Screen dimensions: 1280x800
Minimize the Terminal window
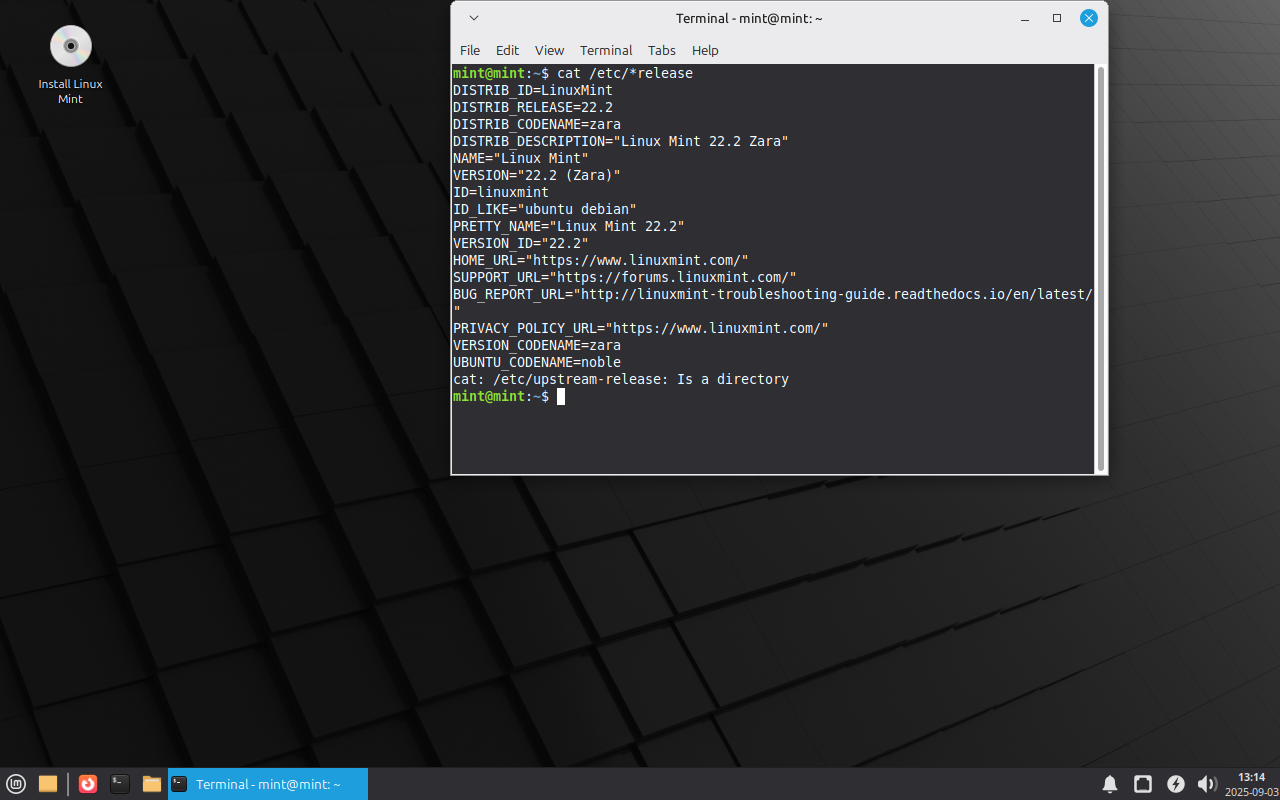click(x=1025, y=18)
